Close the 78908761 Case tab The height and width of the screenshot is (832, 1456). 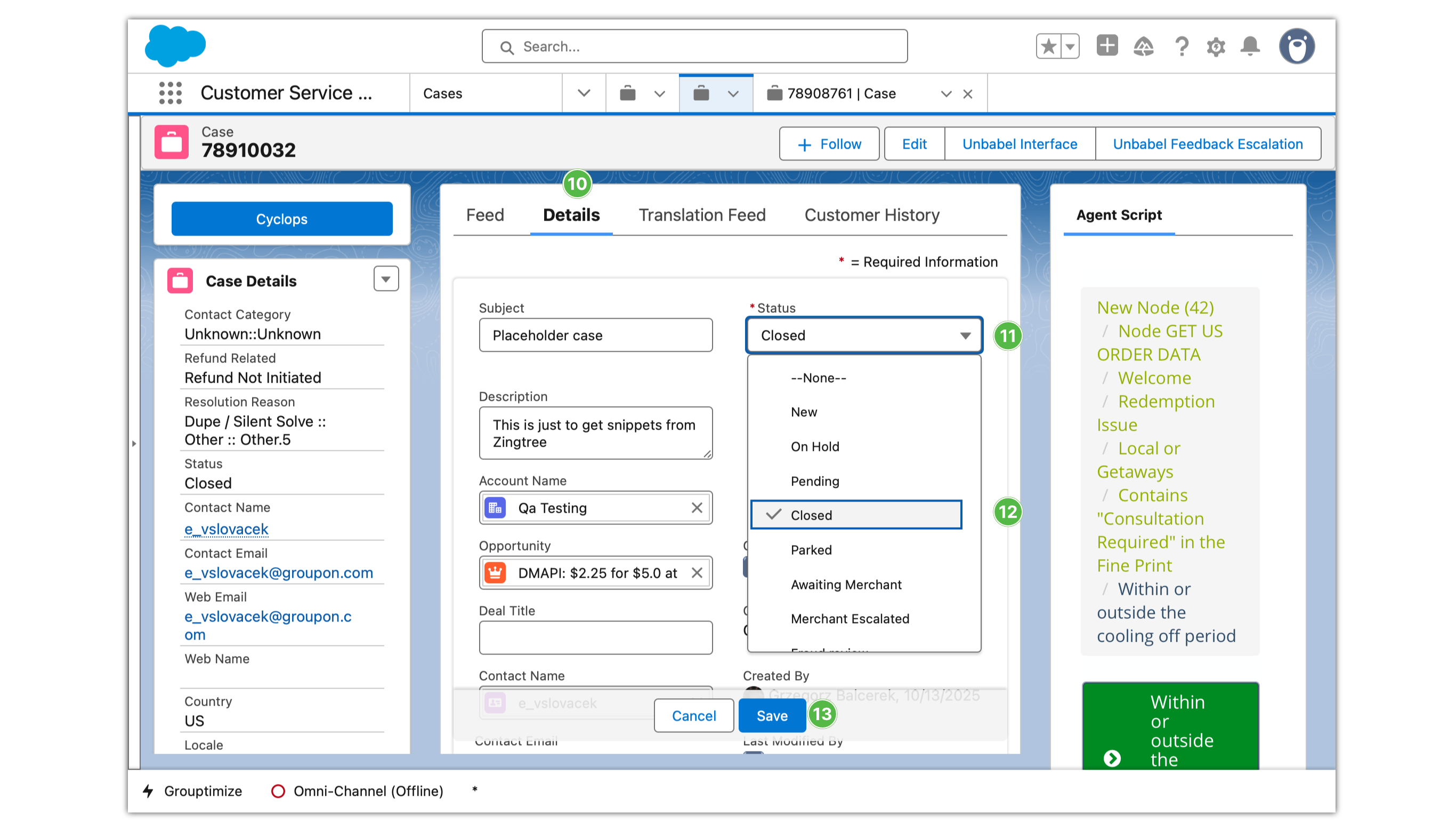967,94
